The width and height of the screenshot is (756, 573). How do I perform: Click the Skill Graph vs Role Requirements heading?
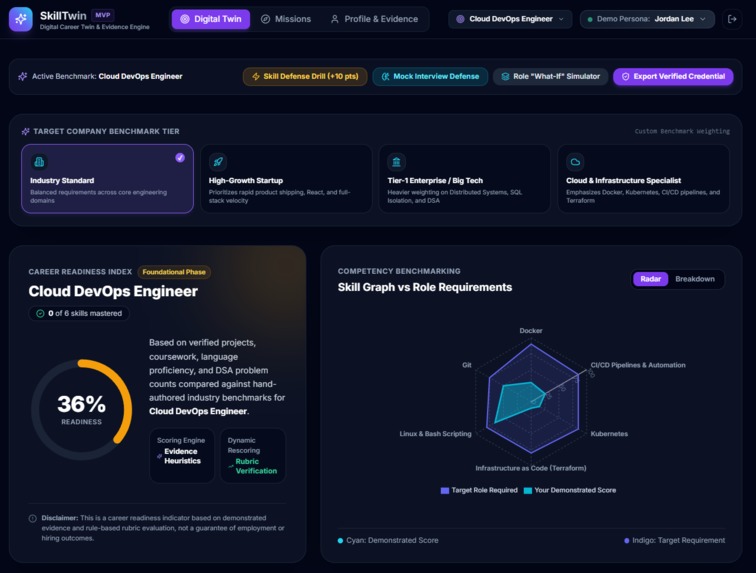click(x=425, y=287)
